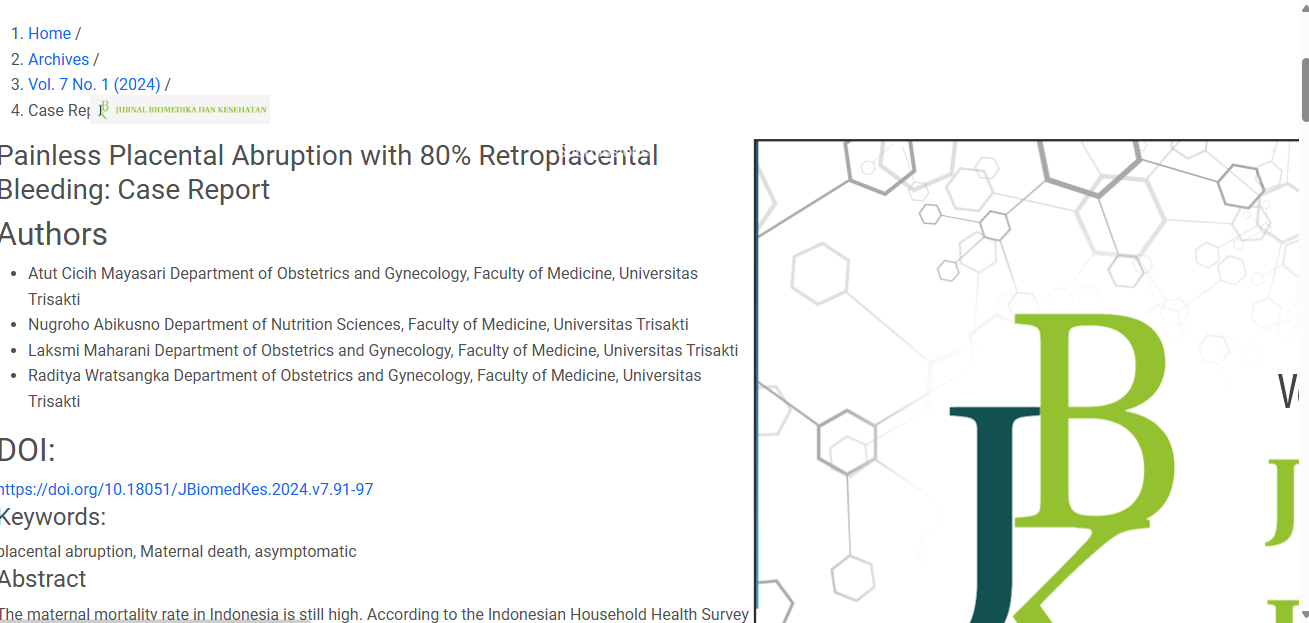Click the vertical scrollbar thumb
Viewport: 1309px width, 623px height.
1304,89
